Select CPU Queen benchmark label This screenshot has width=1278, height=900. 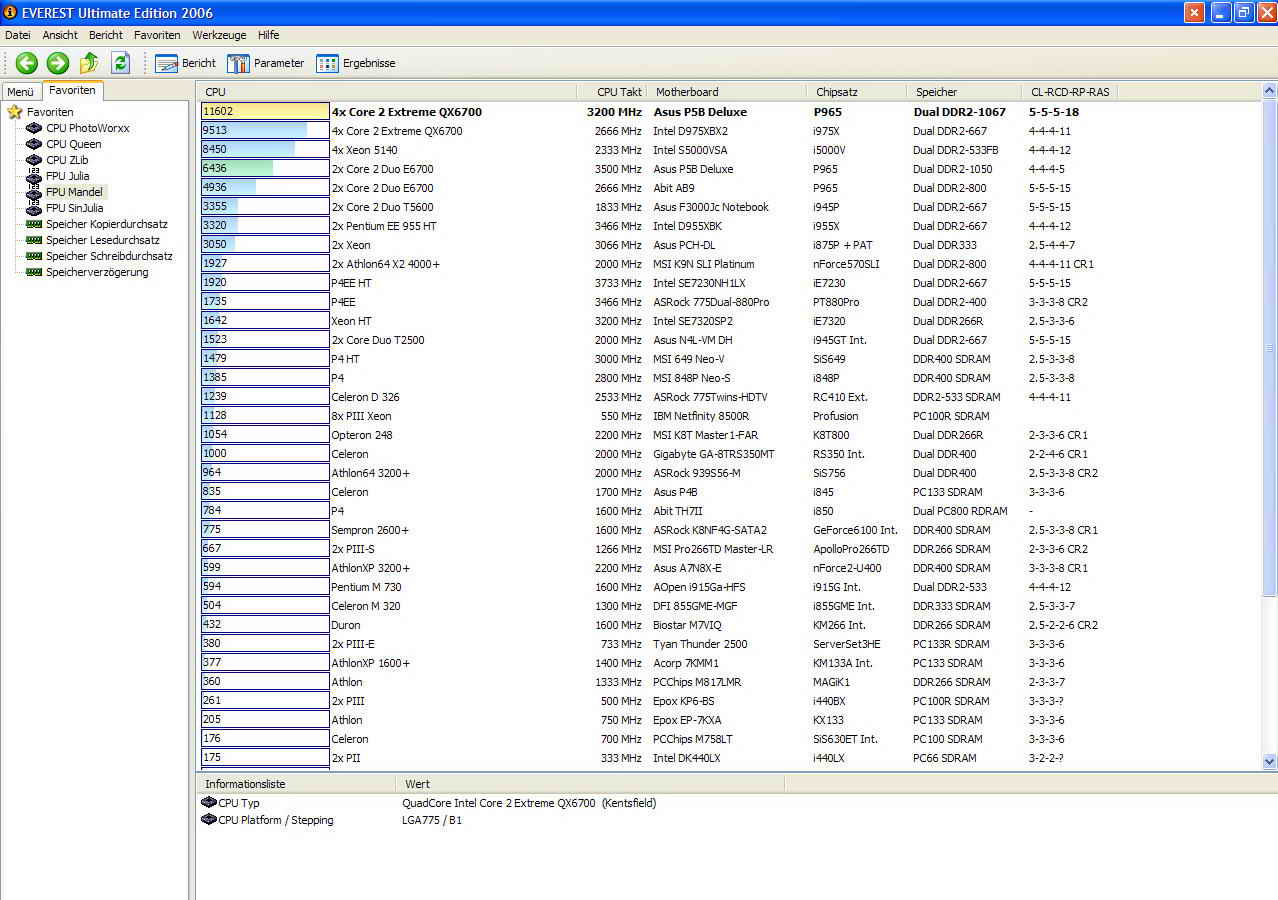pyautogui.click(x=74, y=144)
